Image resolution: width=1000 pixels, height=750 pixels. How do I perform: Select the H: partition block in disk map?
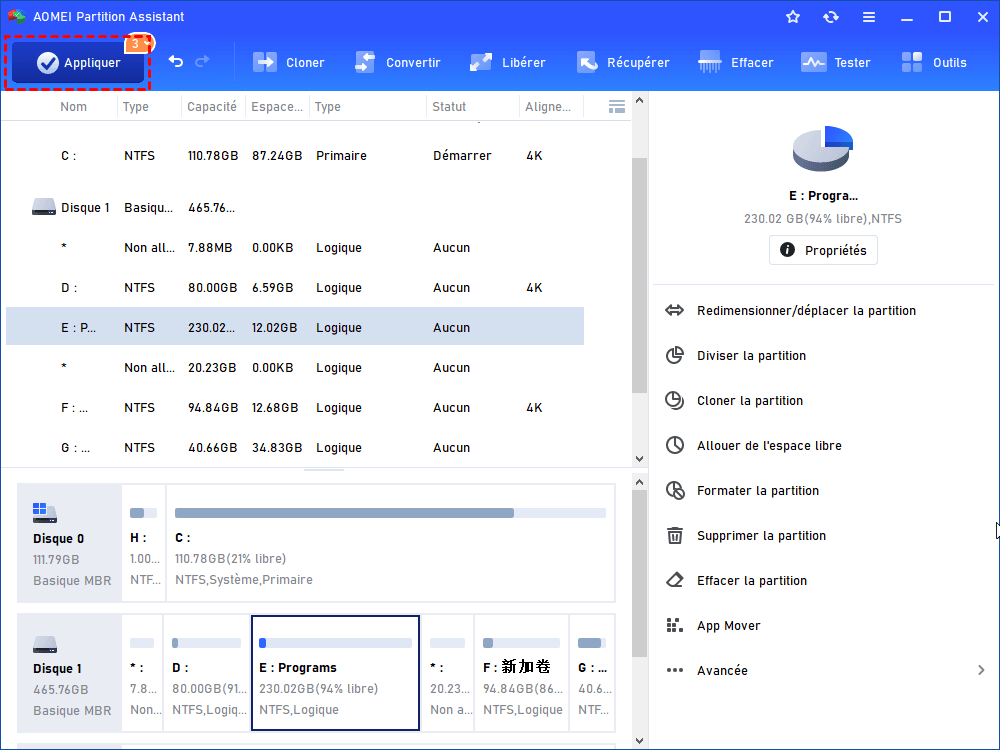click(143, 543)
